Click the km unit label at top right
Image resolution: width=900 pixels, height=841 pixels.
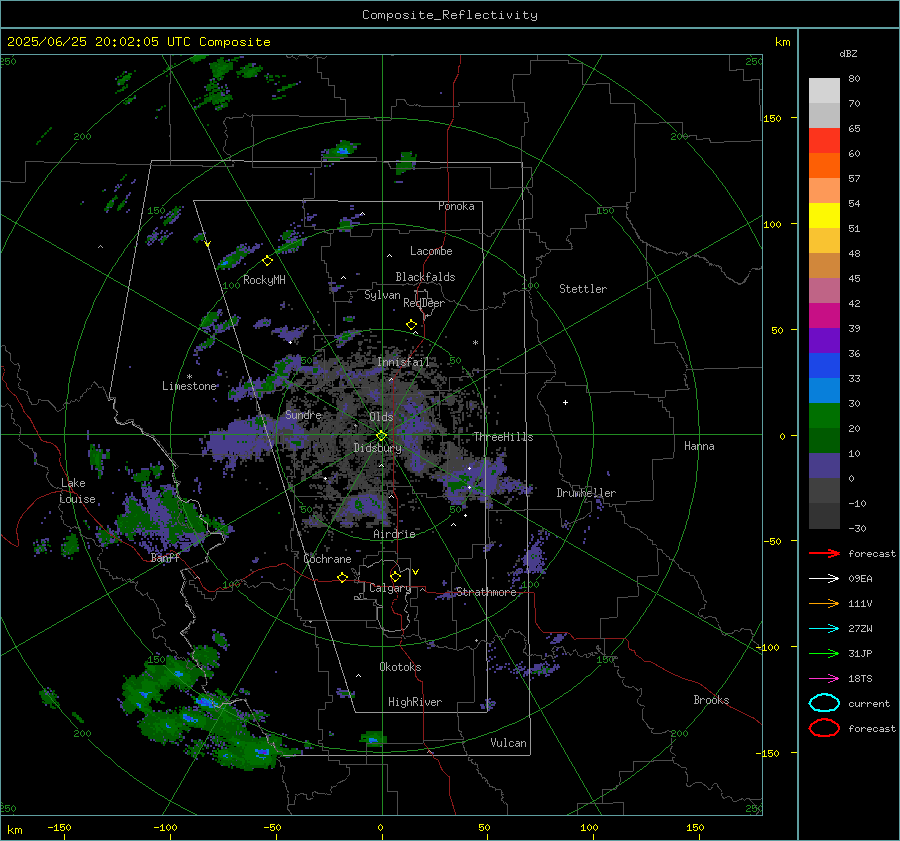[782, 42]
